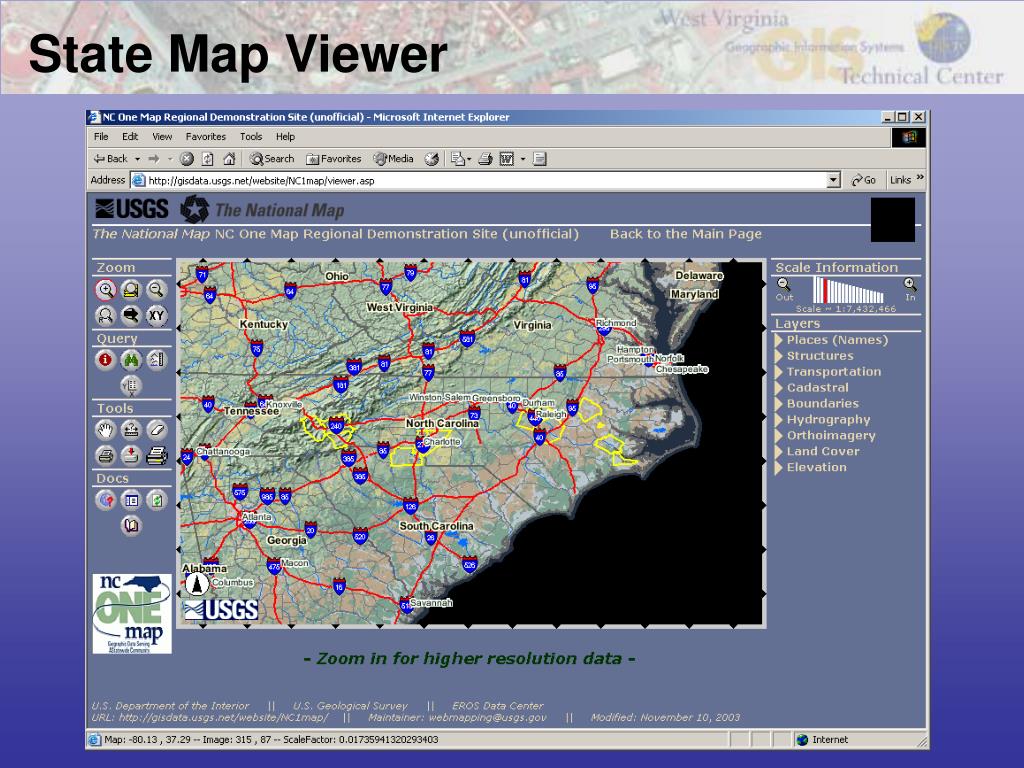Click the zoom to previous extent icon
Image resolution: width=1024 pixels, height=768 pixels.
point(106,315)
